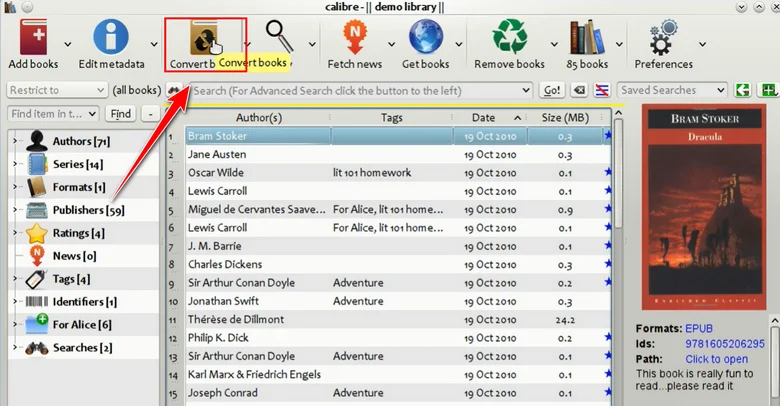
Task: Open Preferences gear icon
Action: click(x=664, y=37)
